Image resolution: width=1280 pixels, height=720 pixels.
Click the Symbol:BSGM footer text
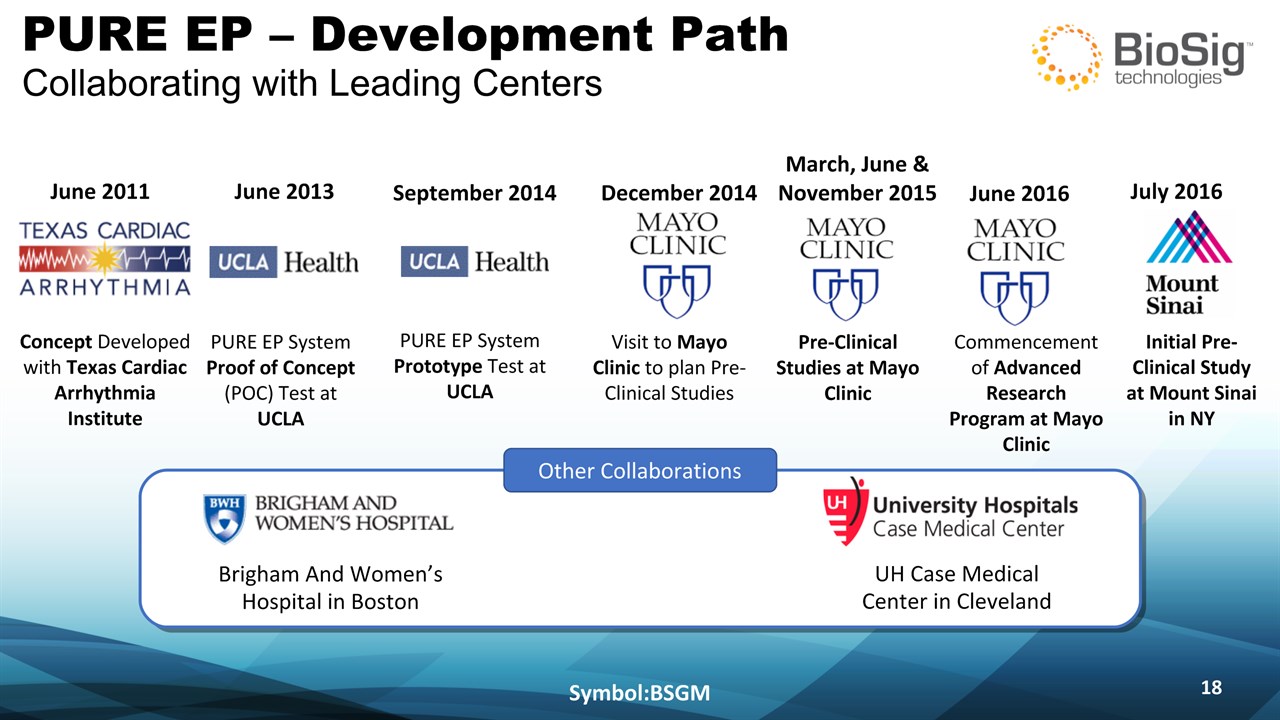tap(639, 692)
